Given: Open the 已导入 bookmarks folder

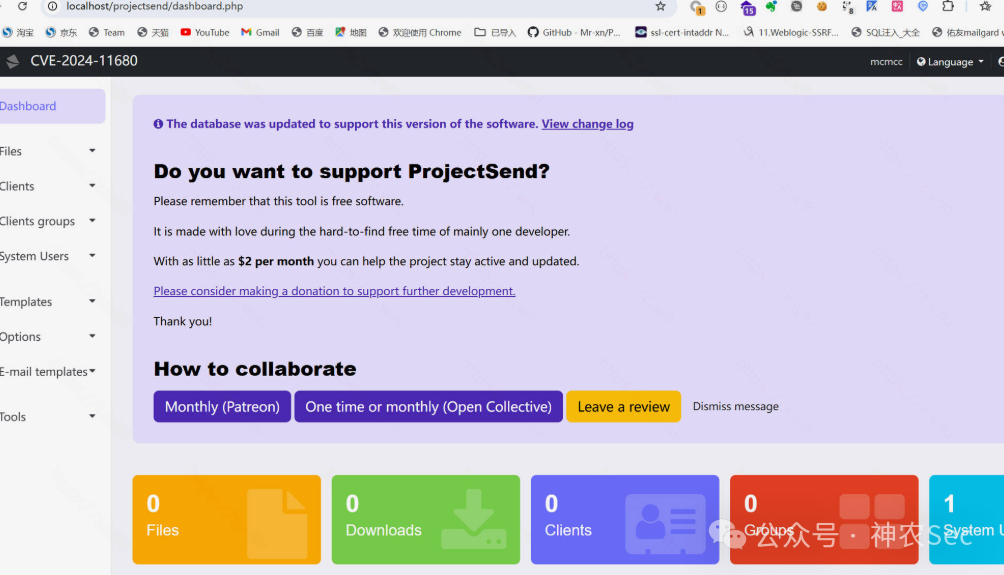Looking at the screenshot, I should click(495, 32).
